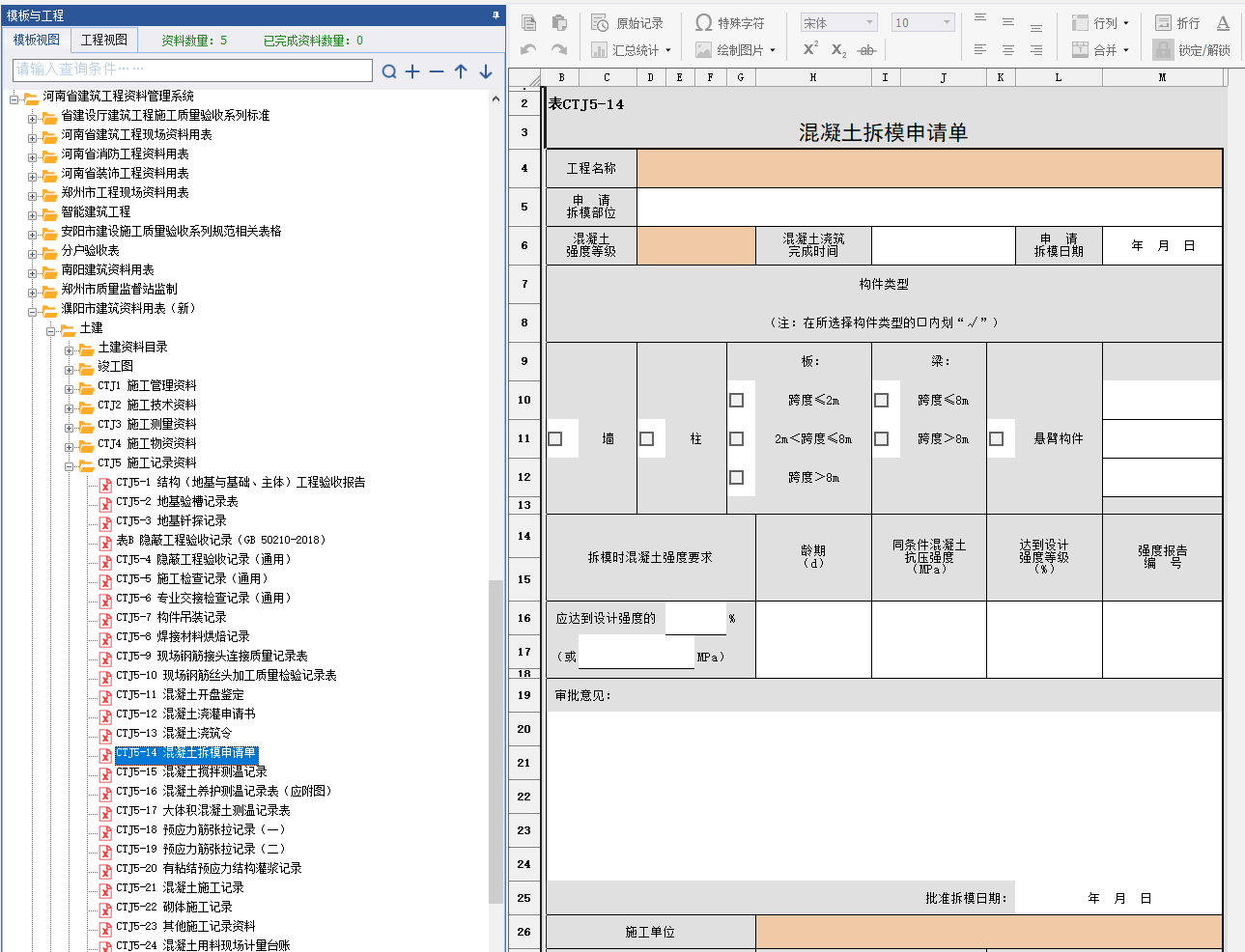Open the 绘制图片 draw picture dropdown
Viewport: 1245px width, 952px height.
click(735, 50)
